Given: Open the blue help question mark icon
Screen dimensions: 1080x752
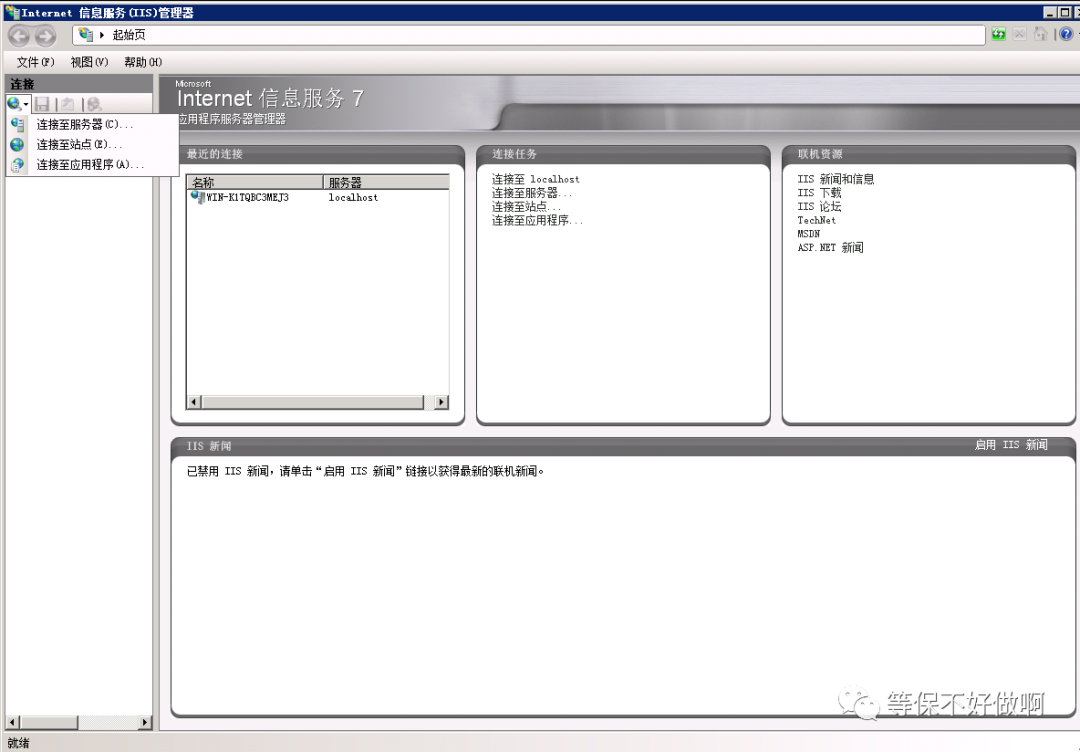Looking at the screenshot, I should point(1066,34).
